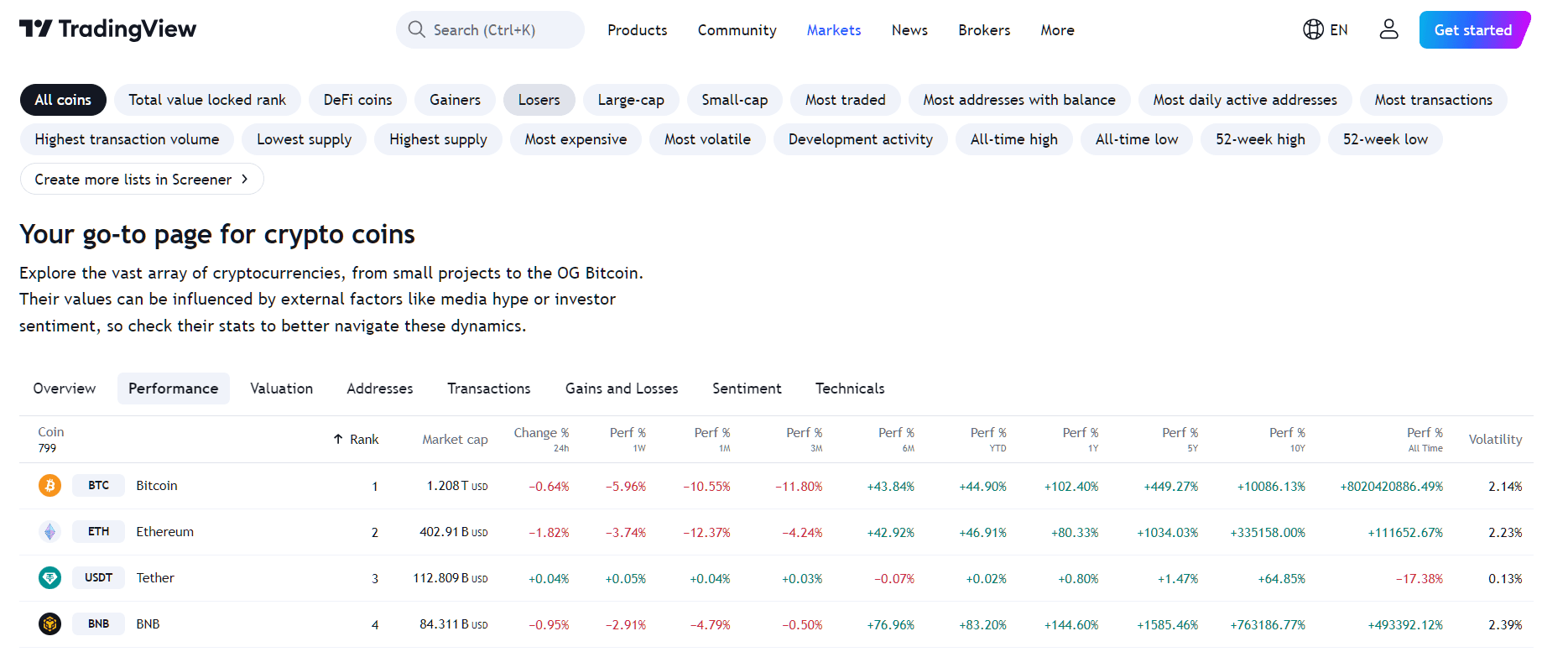The image size is (1568, 652).
Task: Open the More menu
Action: pos(1057,30)
